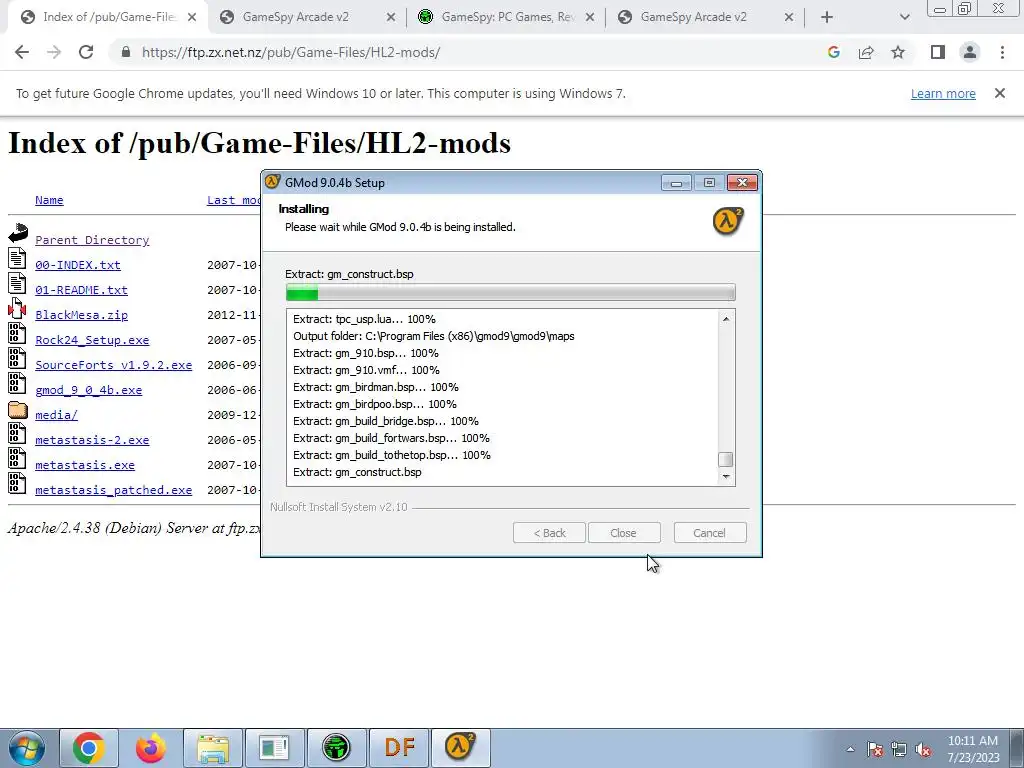Click the Parent Directory back-arrow icon

click(x=18, y=233)
